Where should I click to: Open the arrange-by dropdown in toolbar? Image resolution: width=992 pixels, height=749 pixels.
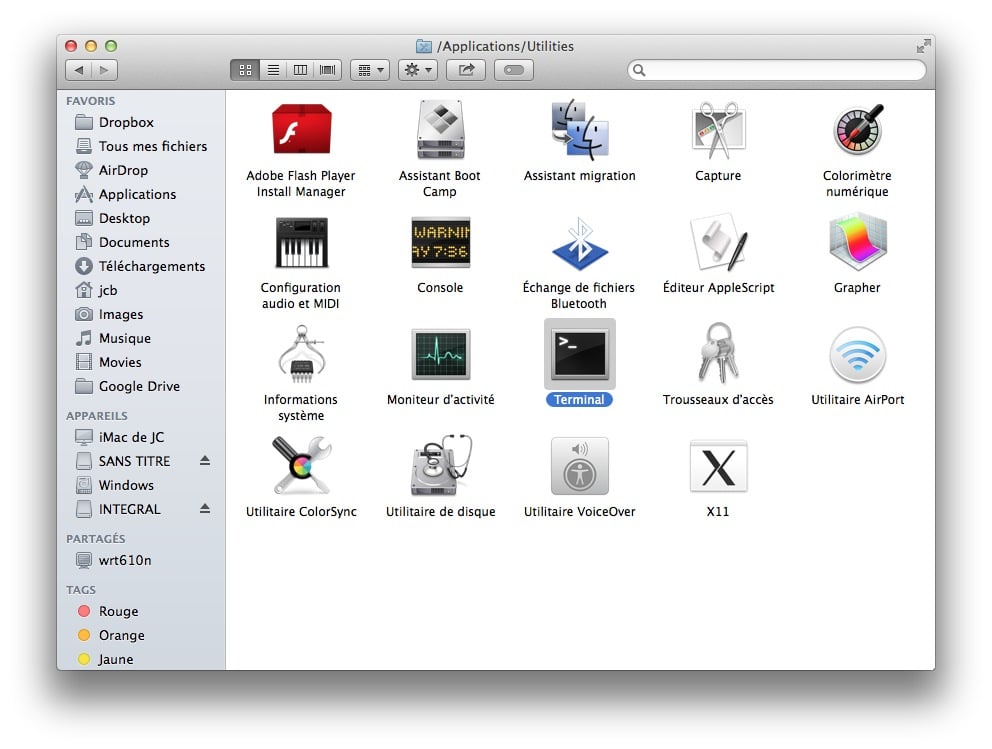[x=369, y=70]
